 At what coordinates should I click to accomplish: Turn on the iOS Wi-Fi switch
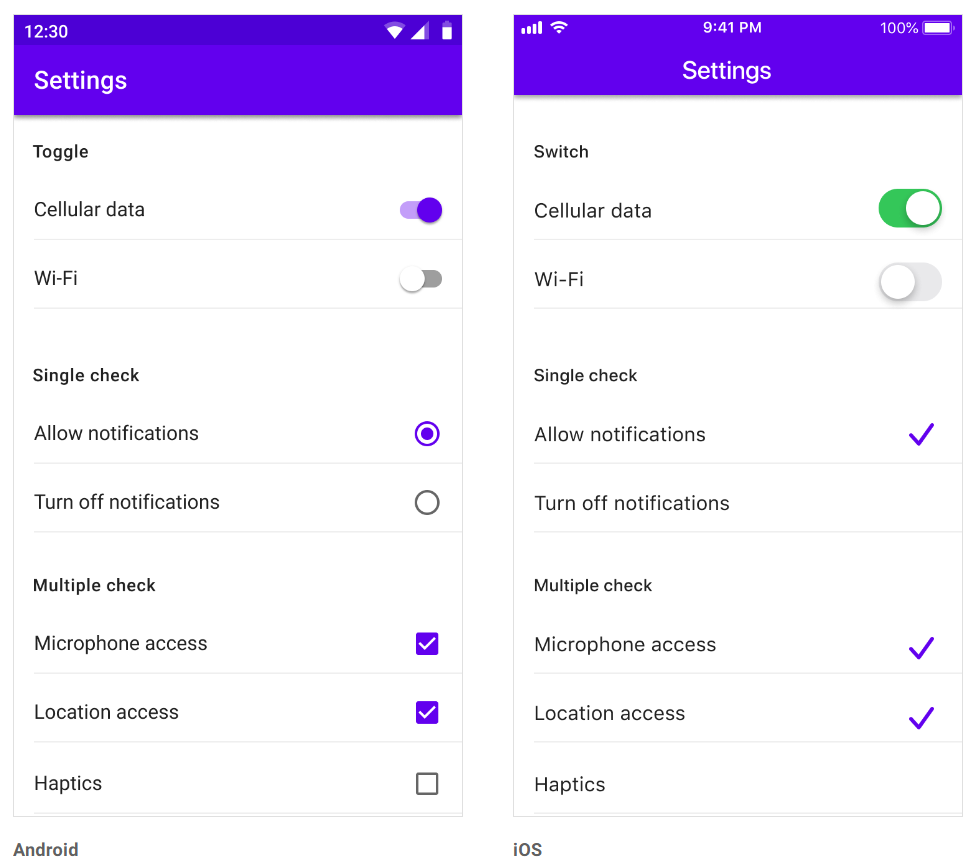(x=910, y=282)
